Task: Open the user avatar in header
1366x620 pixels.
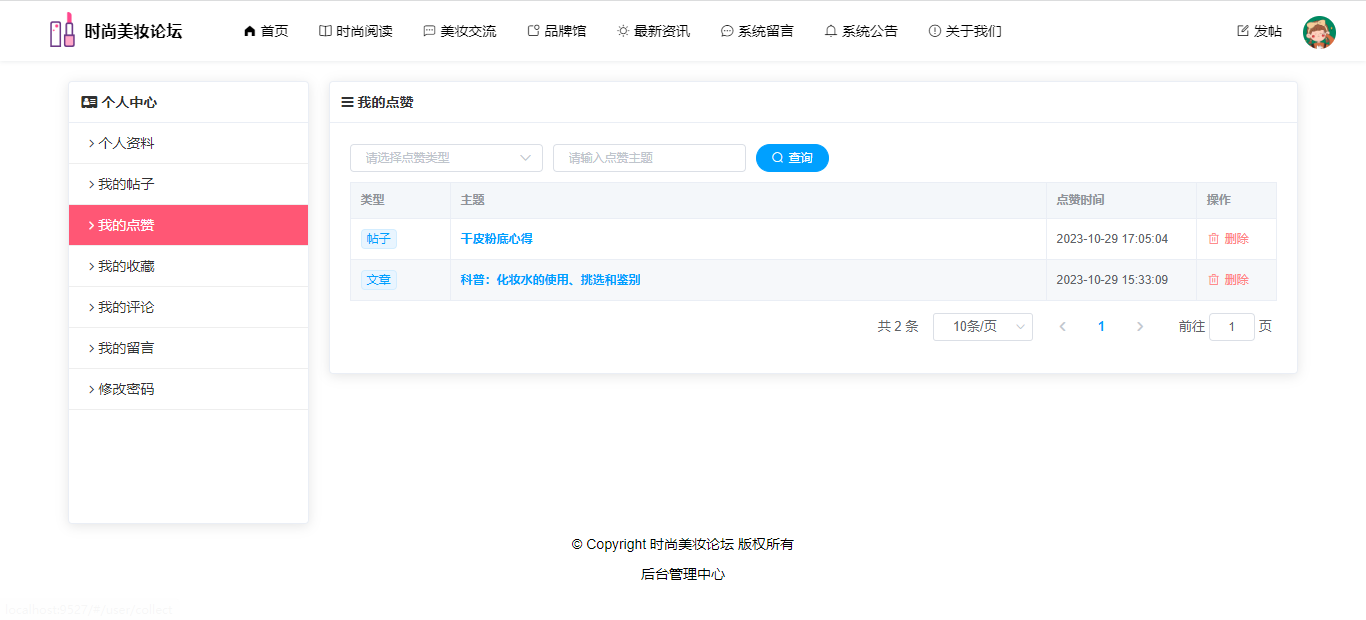Action: (x=1319, y=32)
